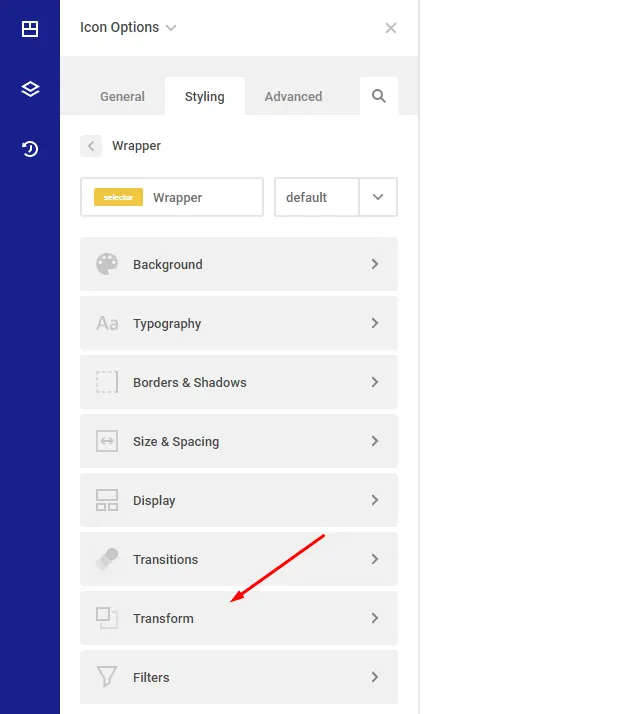The image size is (634, 714).
Task: Click the Typography Aa icon
Action: pos(107,323)
